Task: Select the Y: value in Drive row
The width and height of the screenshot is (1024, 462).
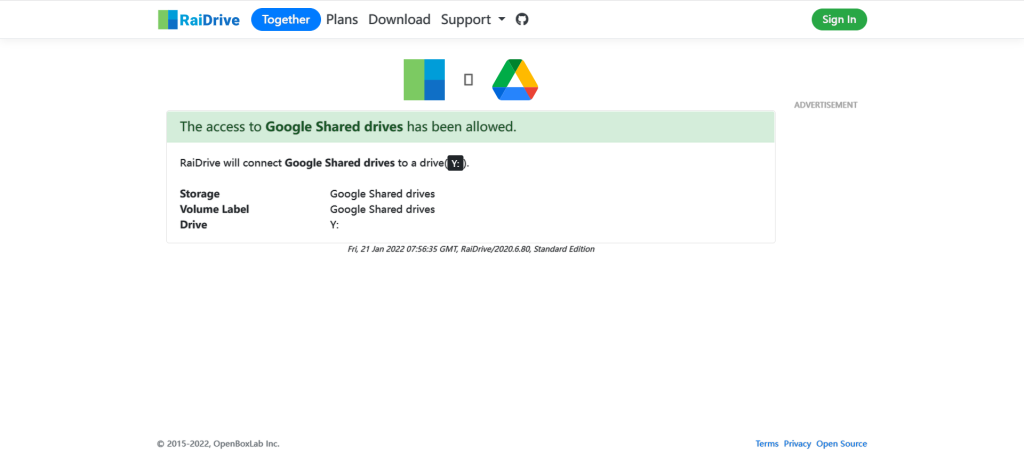Action: [x=334, y=225]
